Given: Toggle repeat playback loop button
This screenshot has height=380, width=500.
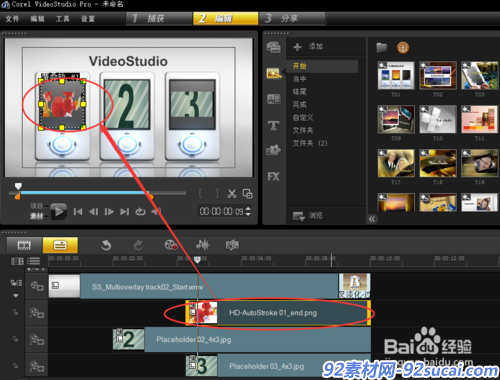Looking at the screenshot, I should click(140, 212).
